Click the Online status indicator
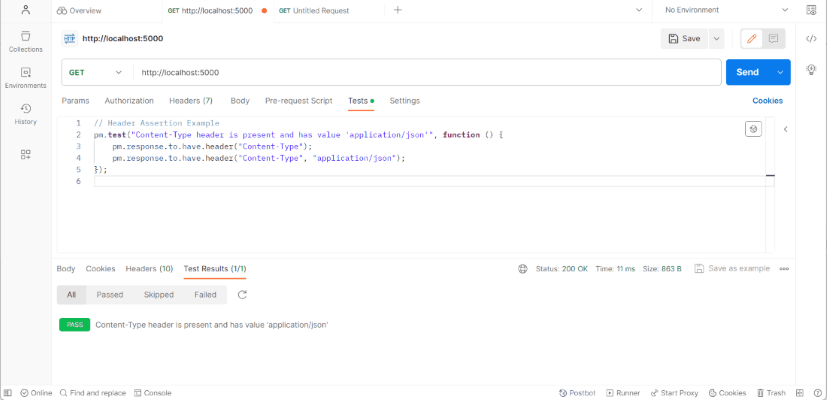Viewport: 827px width, 400px height. 36,393
